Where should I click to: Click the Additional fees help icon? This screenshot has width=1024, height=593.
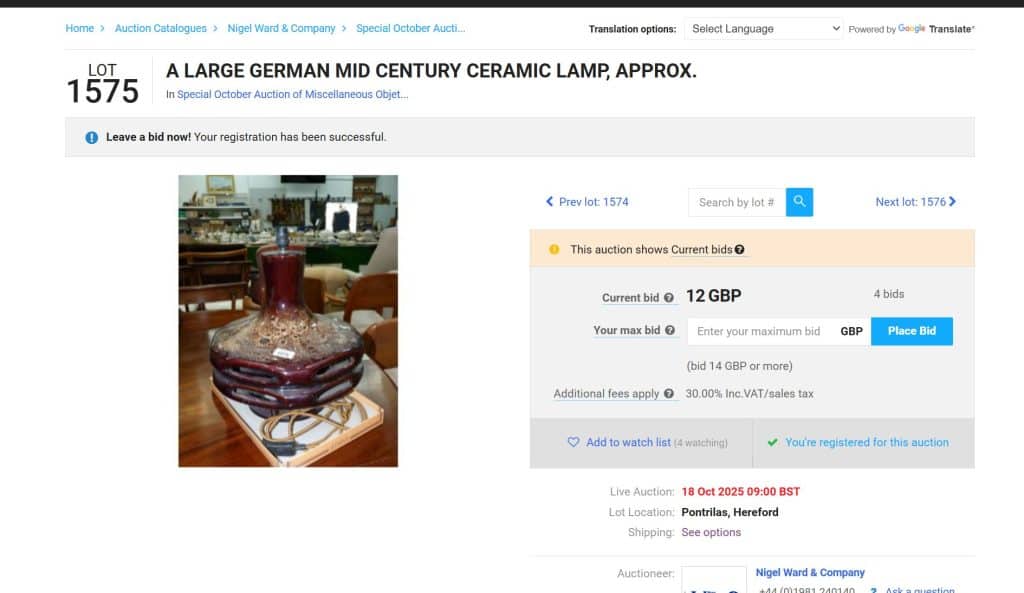pos(669,394)
